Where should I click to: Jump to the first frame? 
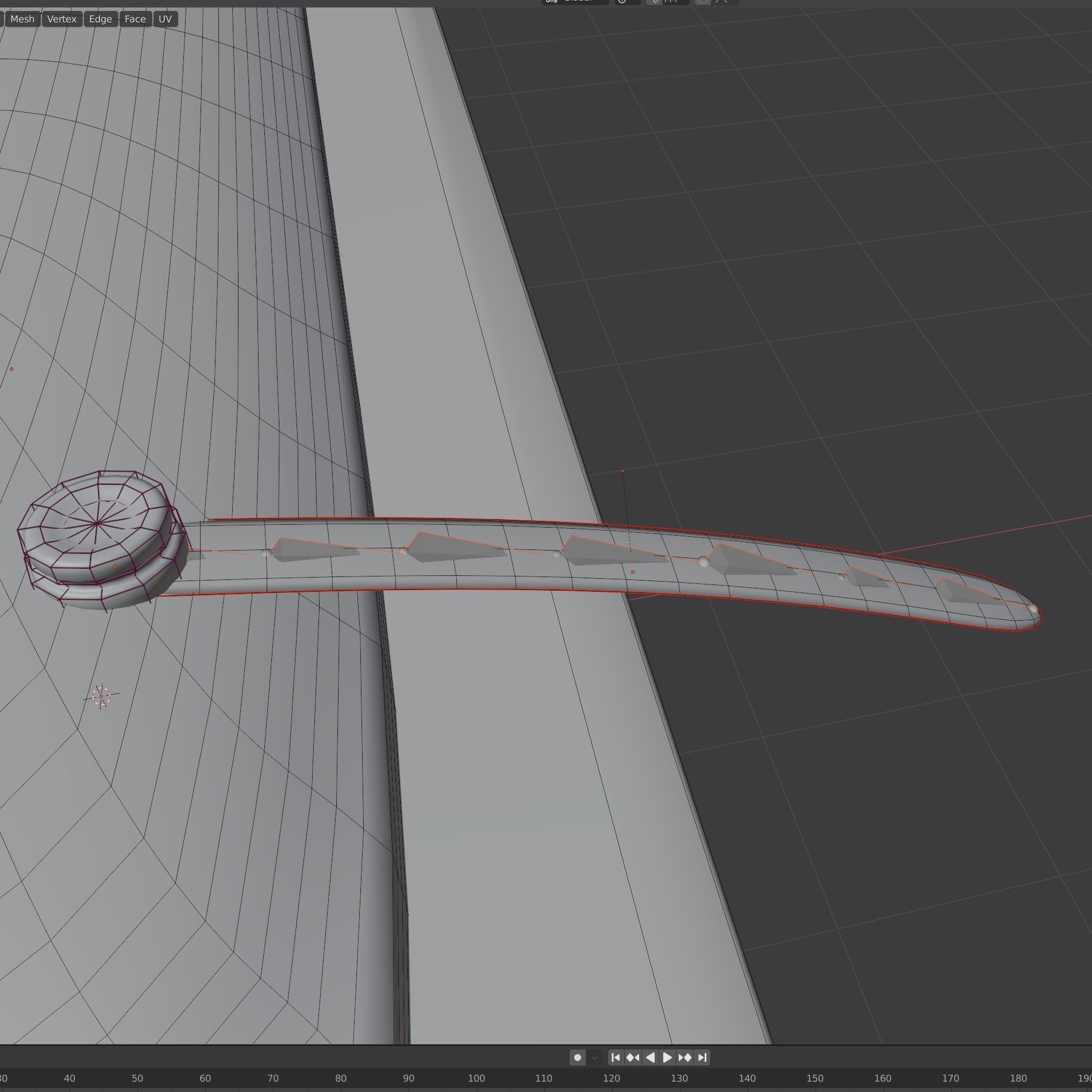coord(616,1057)
